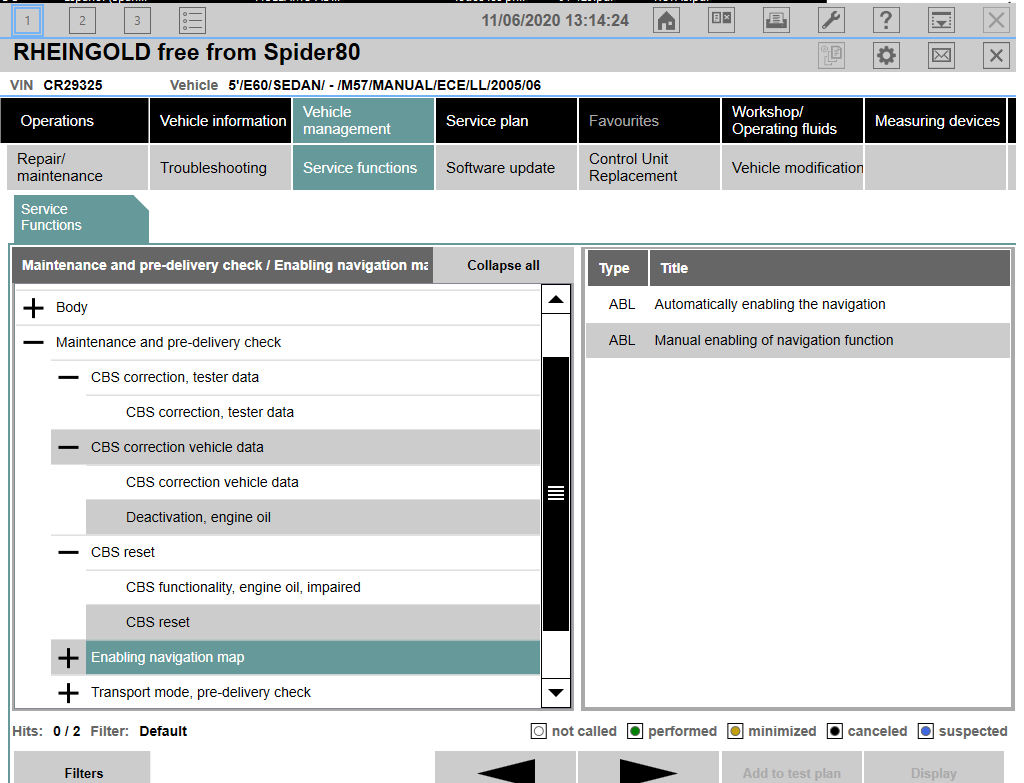Close the RHEINGOLD session with X
The image size is (1024, 783).
(996, 56)
